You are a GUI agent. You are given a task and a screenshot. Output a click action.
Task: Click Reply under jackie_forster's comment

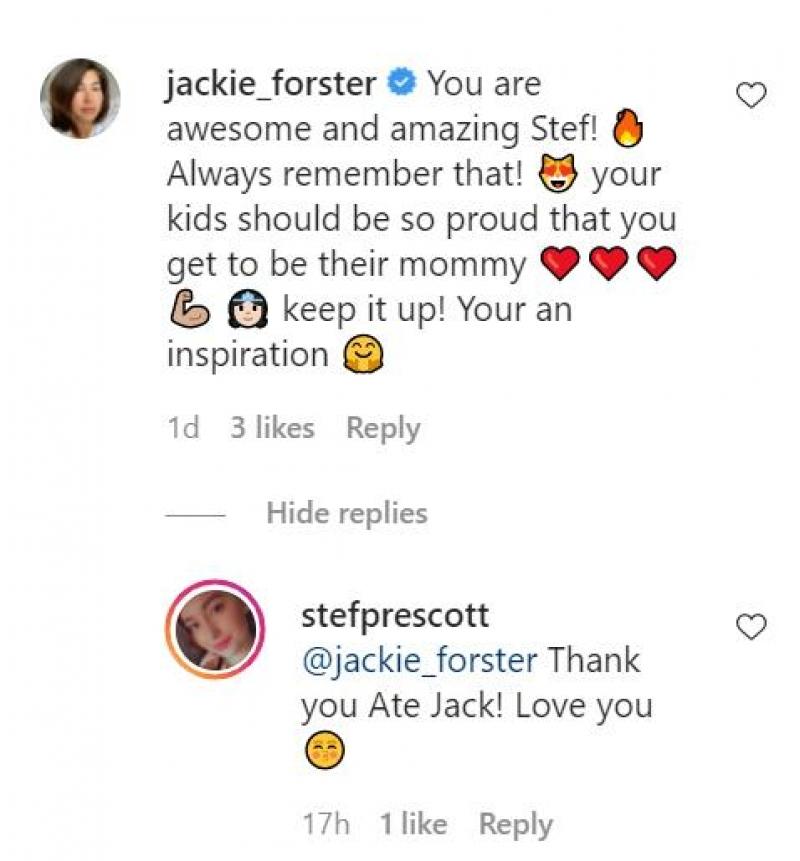[384, 427]
